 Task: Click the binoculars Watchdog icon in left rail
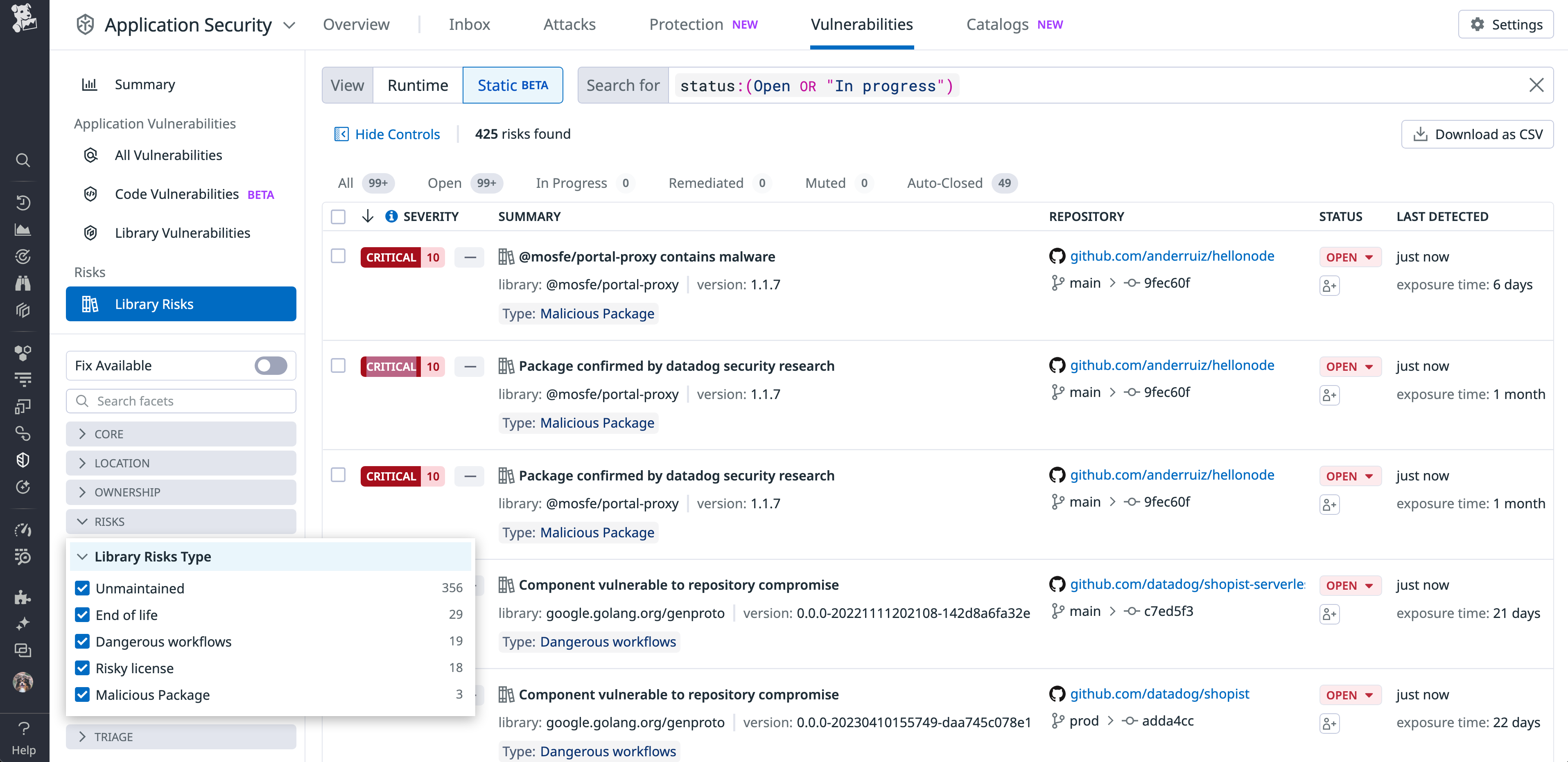pos(23,283)
